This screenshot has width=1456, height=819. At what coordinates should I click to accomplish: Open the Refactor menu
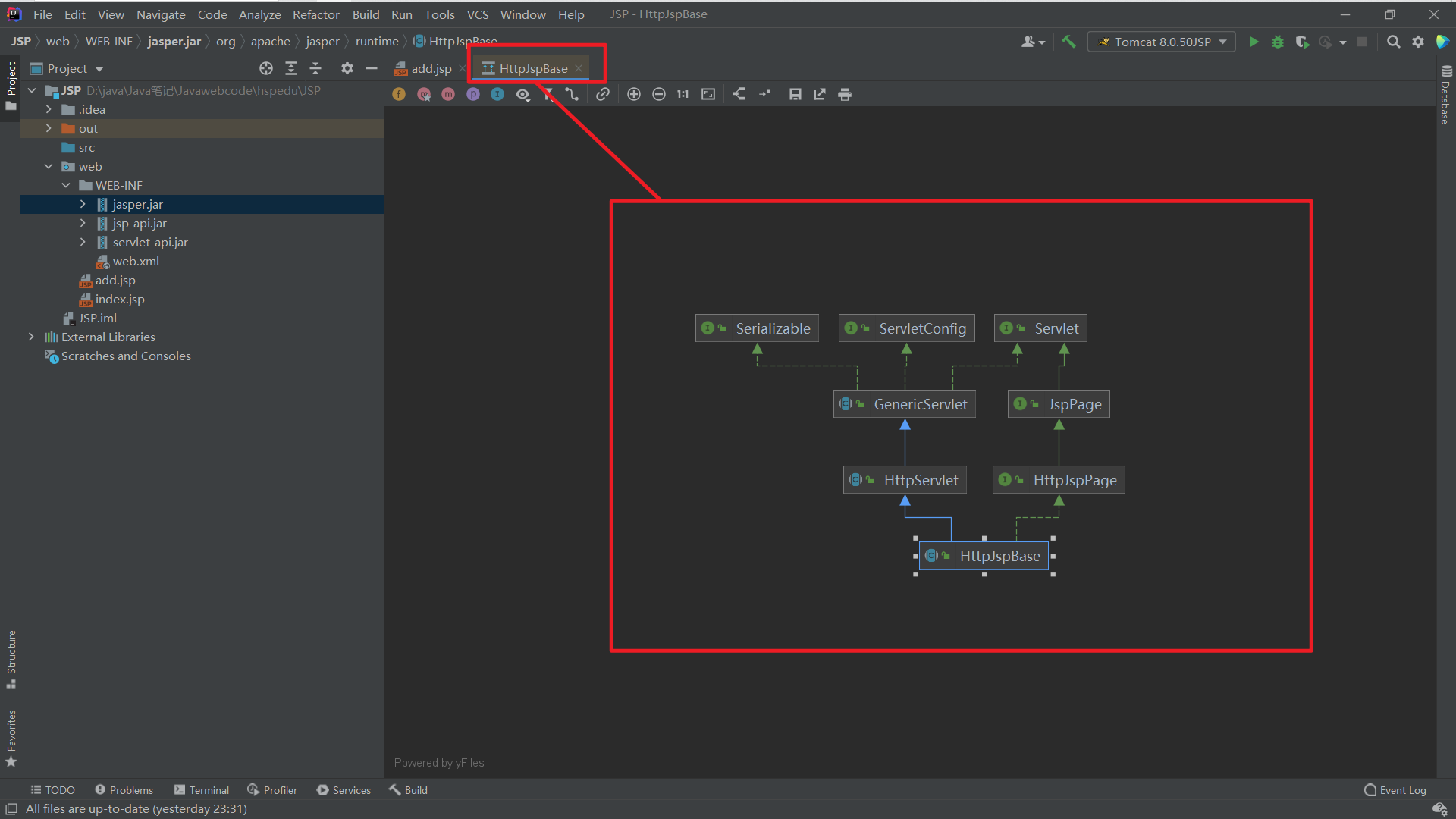[x=315, y=14]
